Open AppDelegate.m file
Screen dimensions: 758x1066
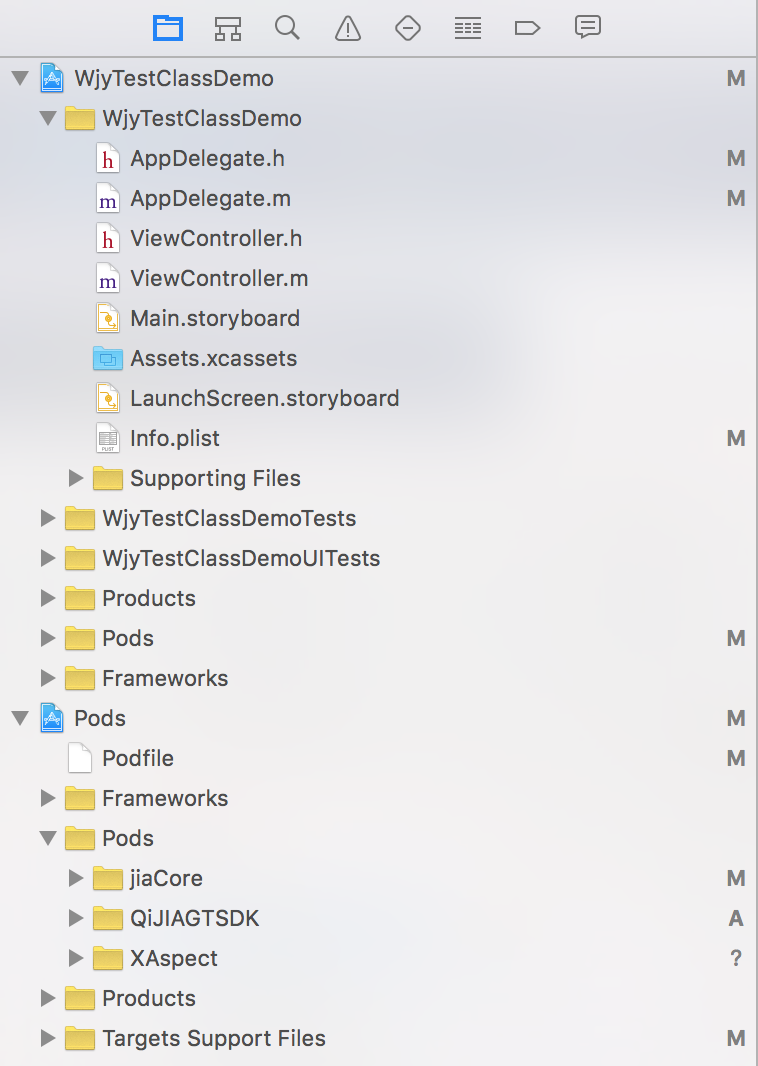[210, 198]
